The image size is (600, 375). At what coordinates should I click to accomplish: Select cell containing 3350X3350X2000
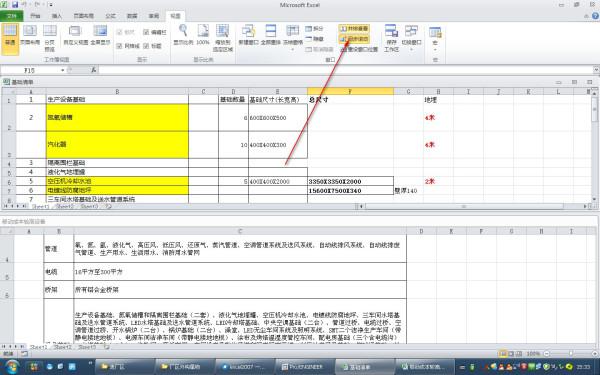coord(350,181)
